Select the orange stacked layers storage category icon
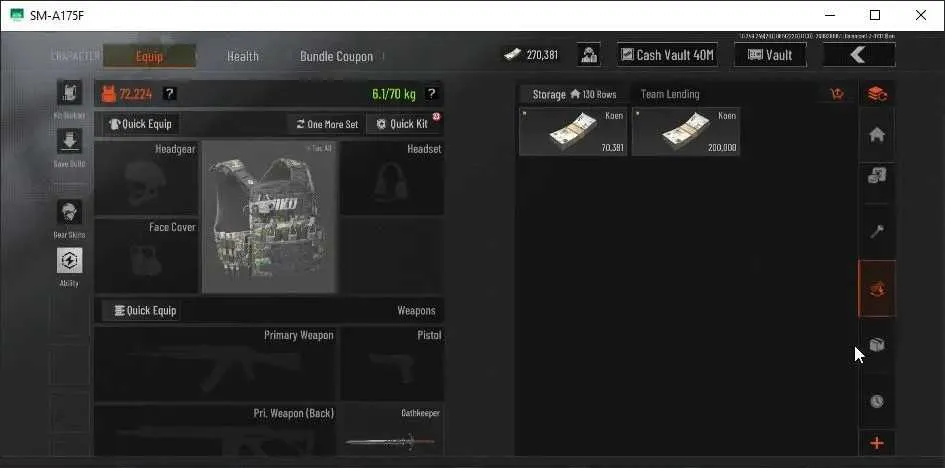Viewport: 945px width, 468px height. (877, 94)
